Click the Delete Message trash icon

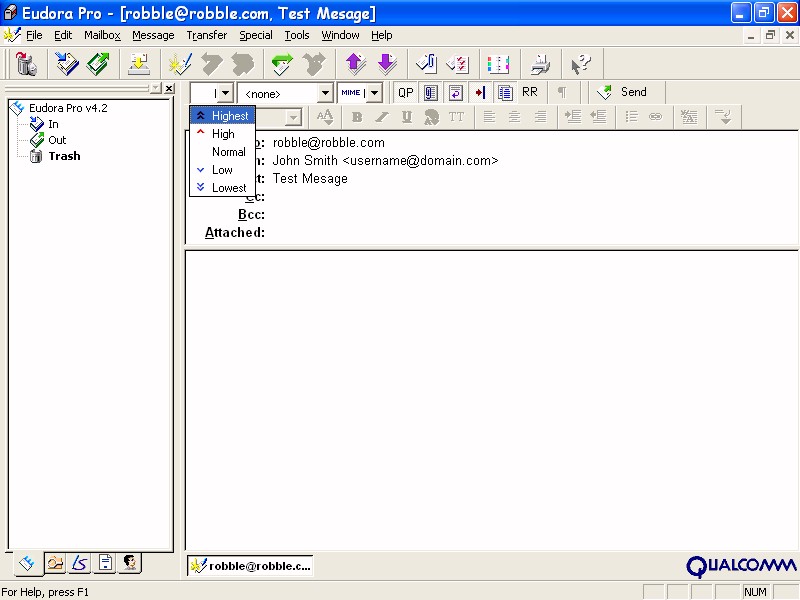[26, 64]
